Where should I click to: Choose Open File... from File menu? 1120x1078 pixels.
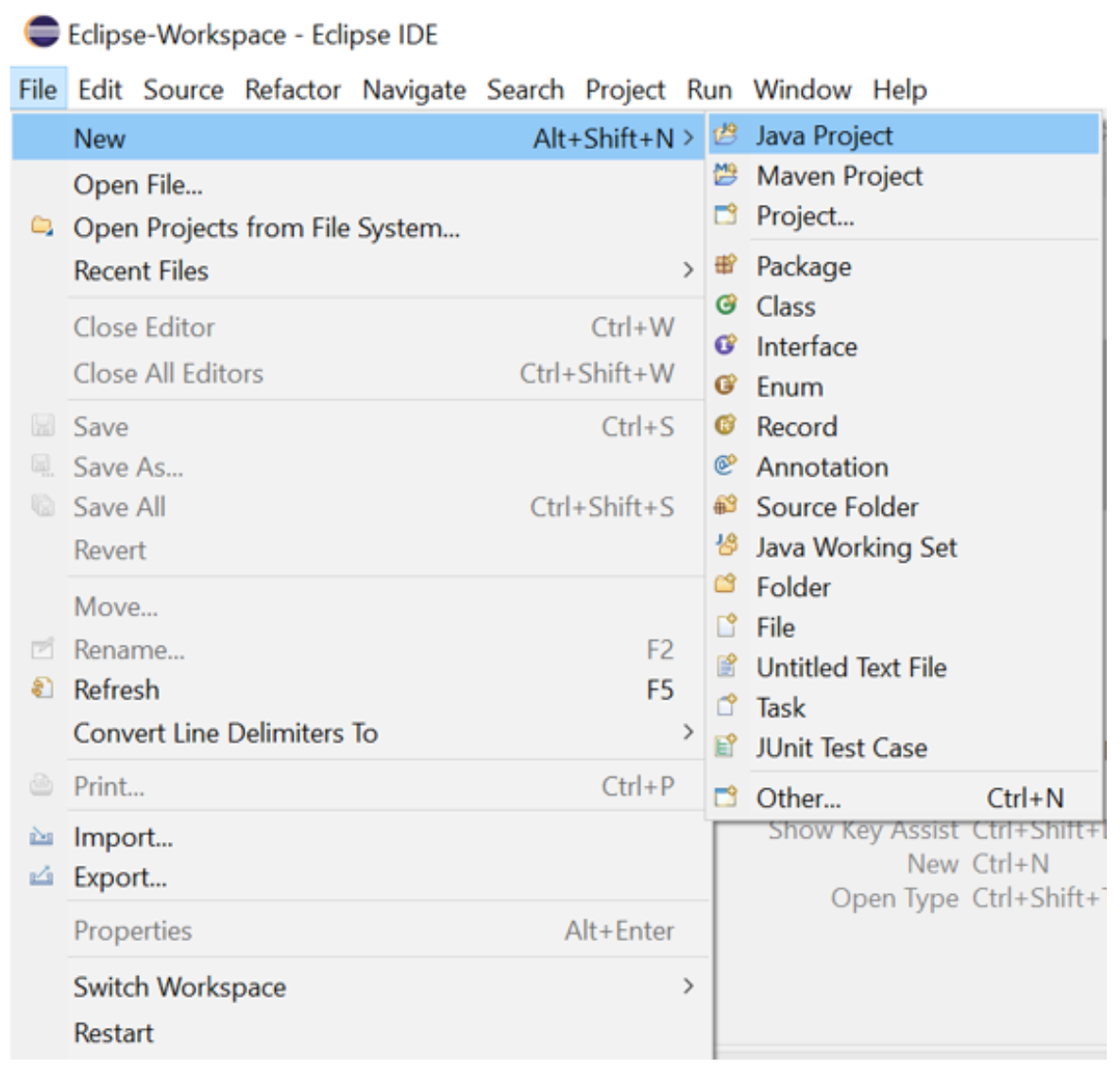coord(357,184)
